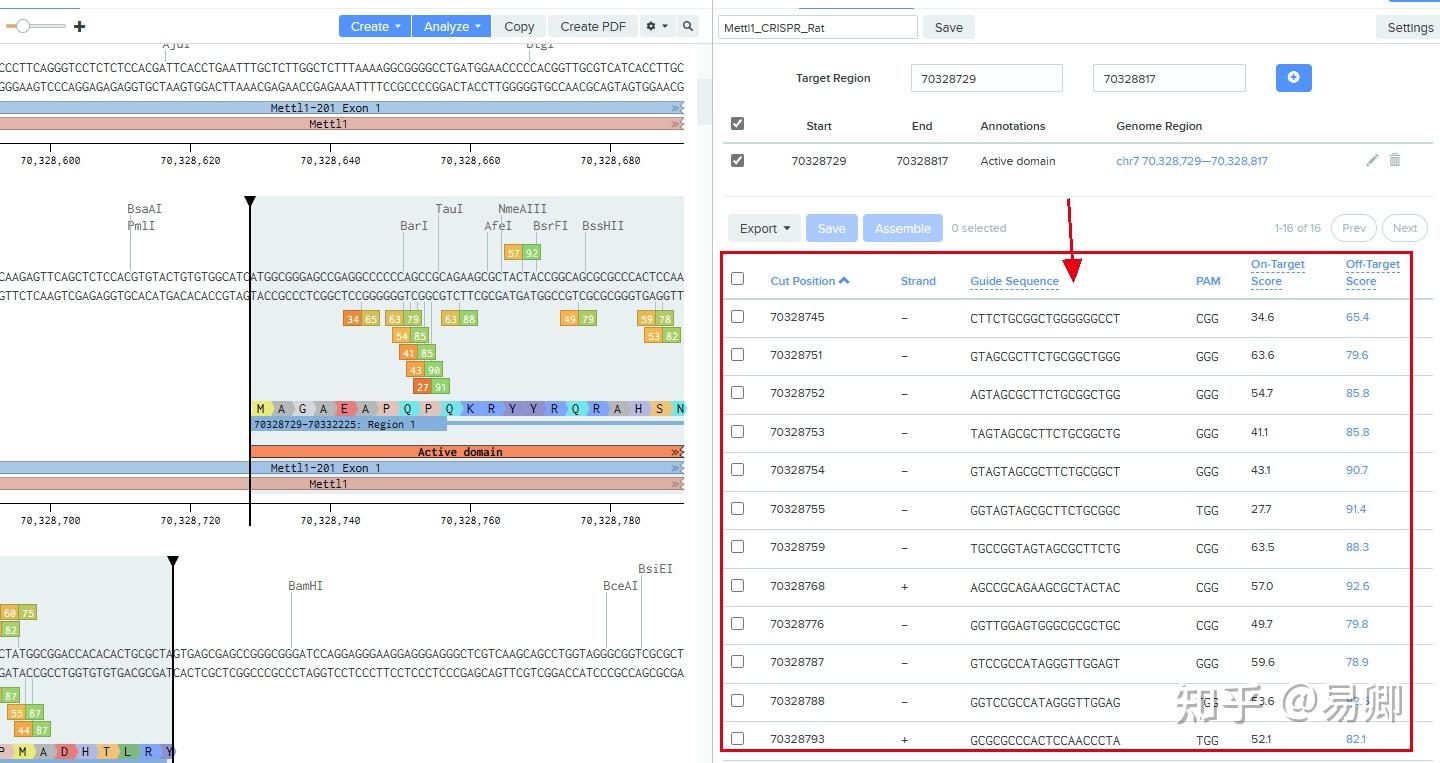The image size is (1440, 763).
Task: Edit the Active domain region with the pencil icon
Action: [1372, 160]
